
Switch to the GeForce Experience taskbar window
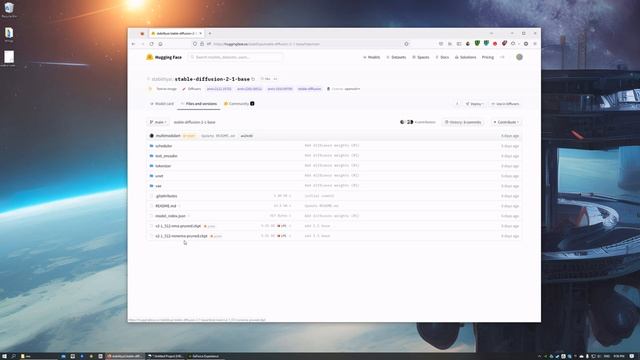(205, 356)
